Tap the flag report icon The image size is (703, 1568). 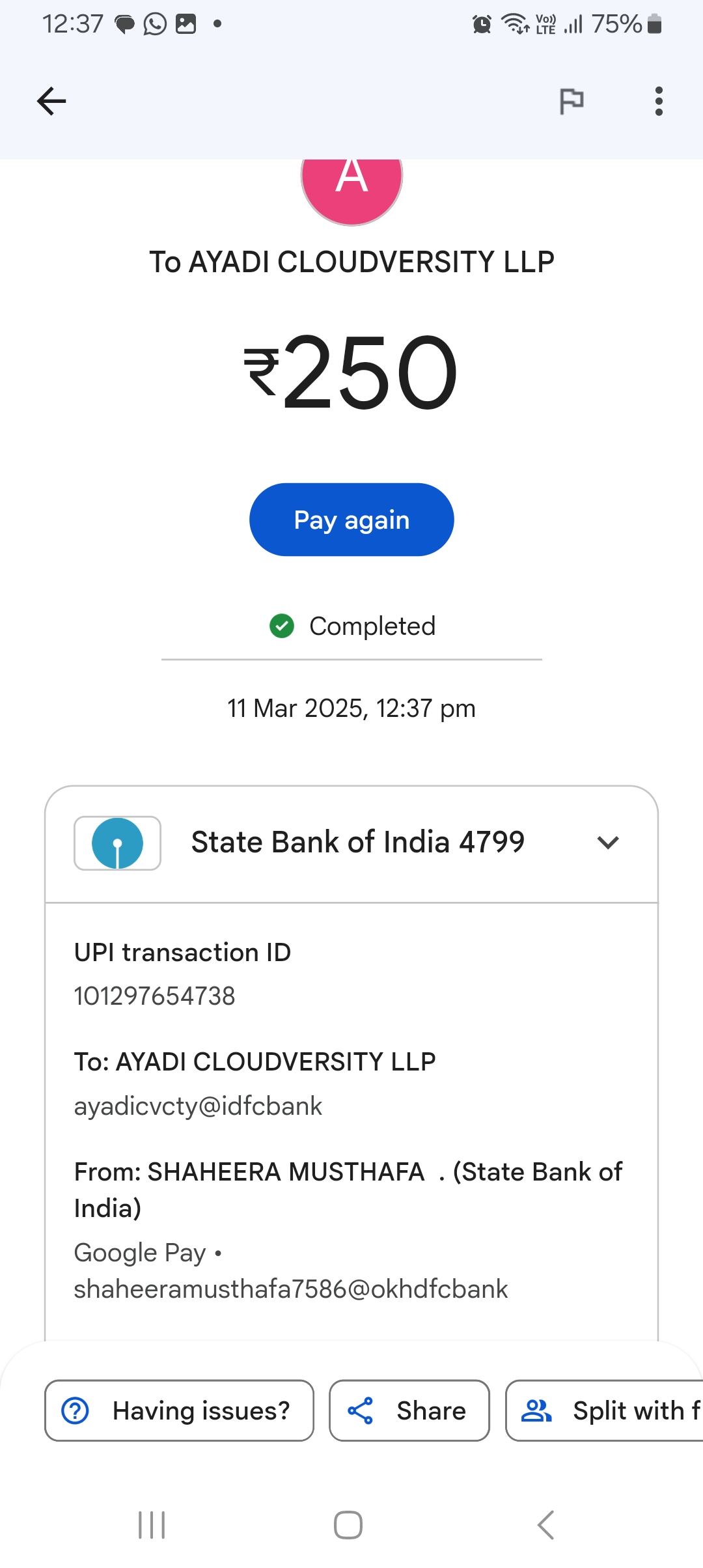tap(572, 102)
